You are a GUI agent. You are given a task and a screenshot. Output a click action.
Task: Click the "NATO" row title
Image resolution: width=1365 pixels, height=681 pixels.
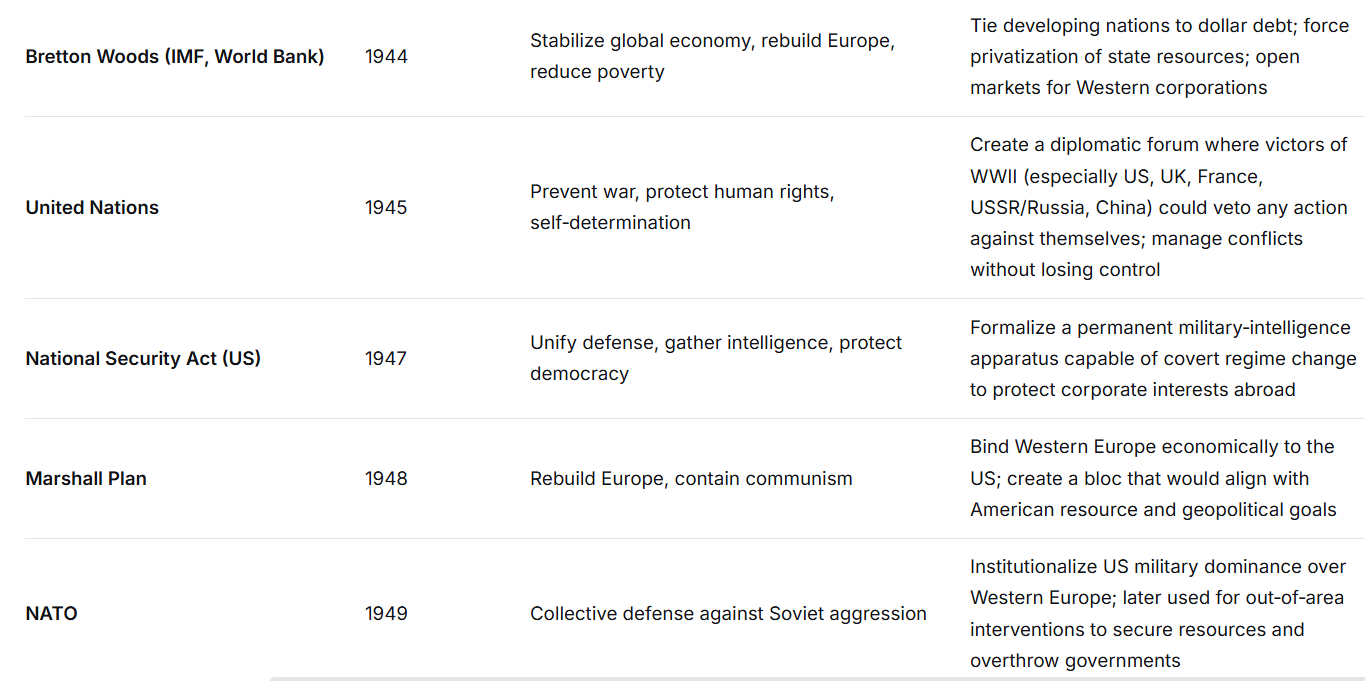[x=51, y=614]
